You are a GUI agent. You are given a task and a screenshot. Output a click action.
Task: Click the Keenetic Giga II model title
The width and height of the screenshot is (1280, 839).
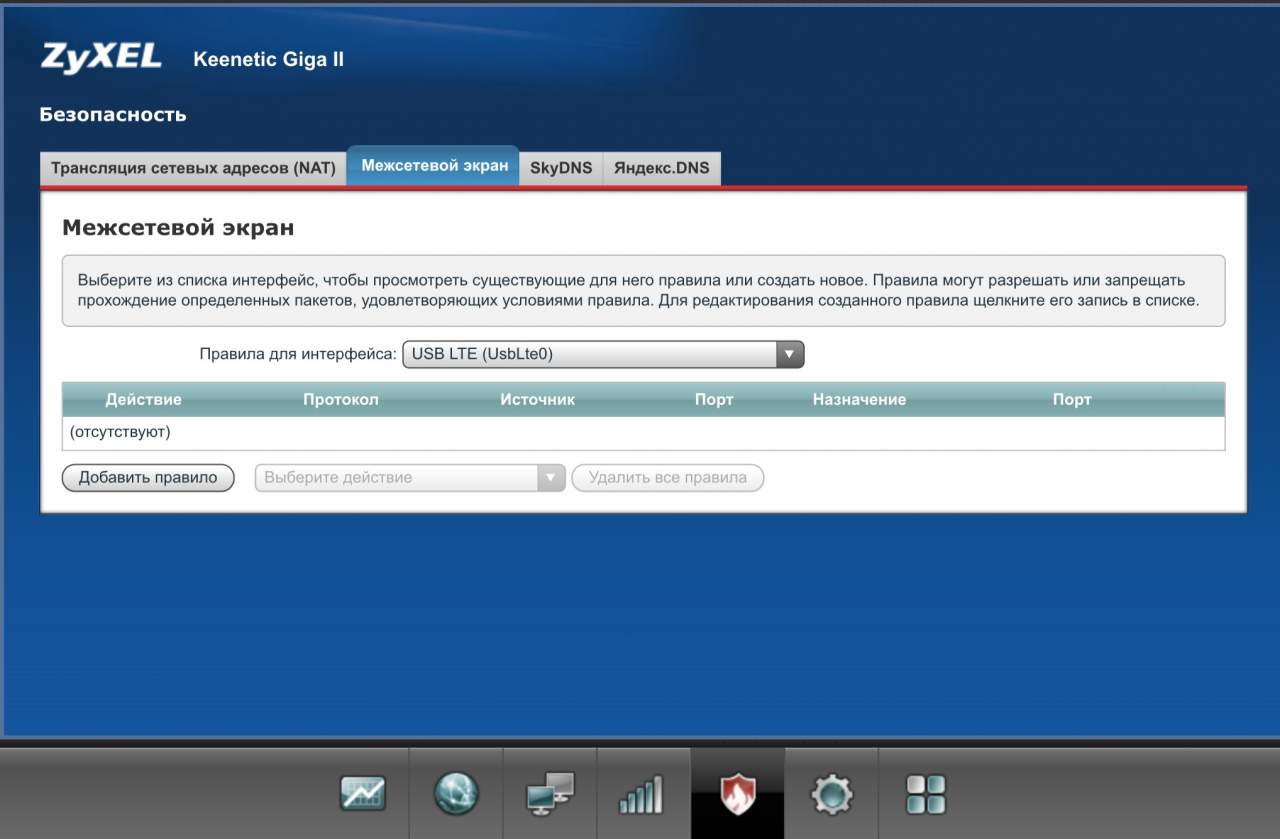[x=268, y=59]
